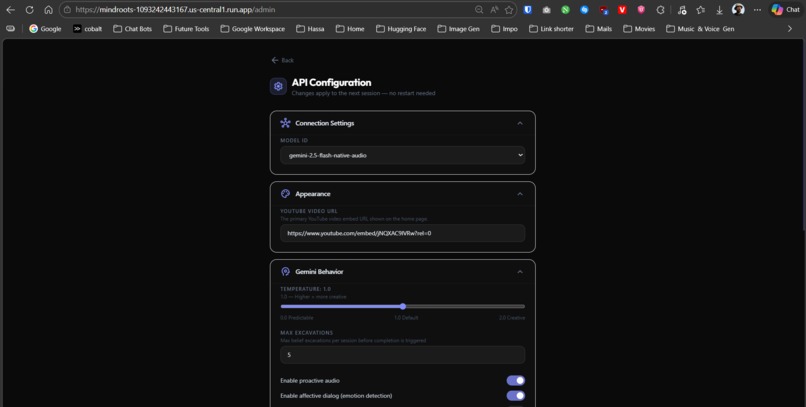Collapse the Connection Settings section

(520, 123)
